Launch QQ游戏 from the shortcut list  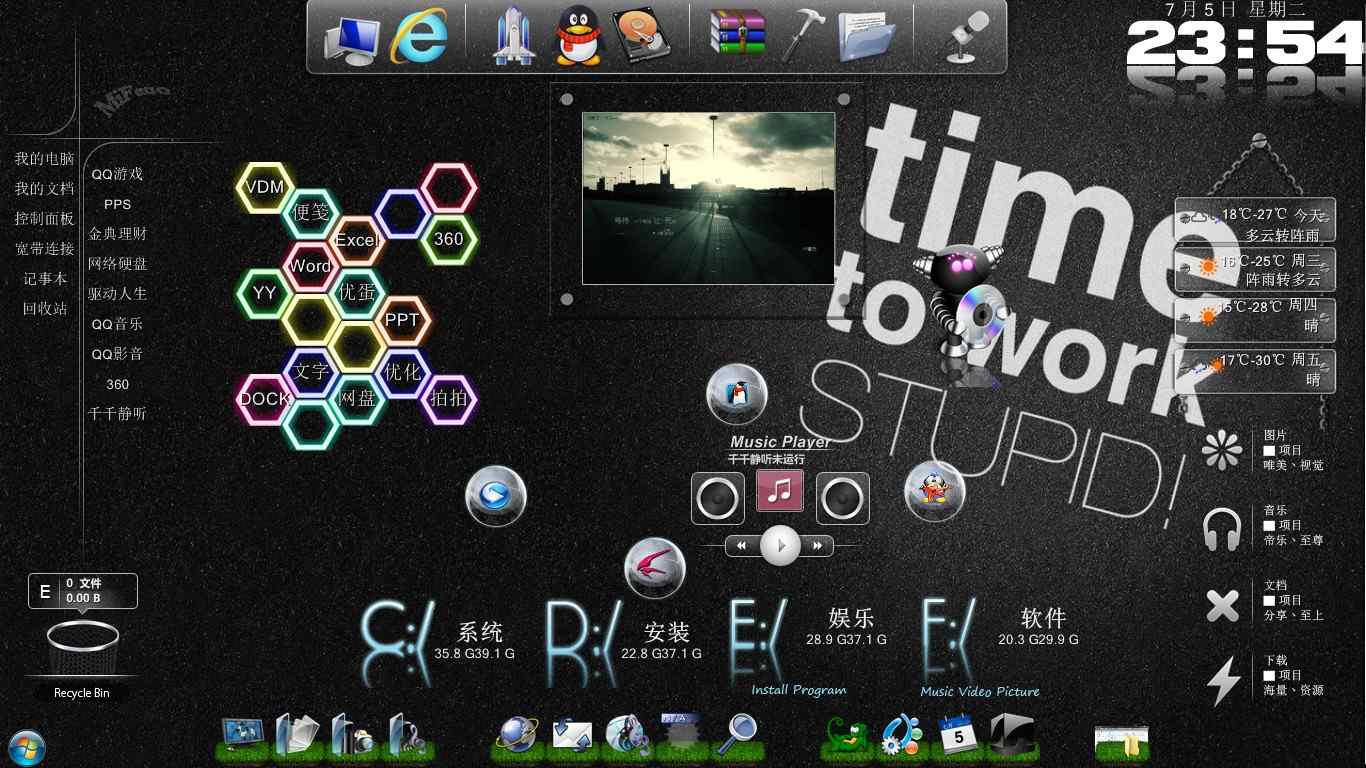click(117, 174)
